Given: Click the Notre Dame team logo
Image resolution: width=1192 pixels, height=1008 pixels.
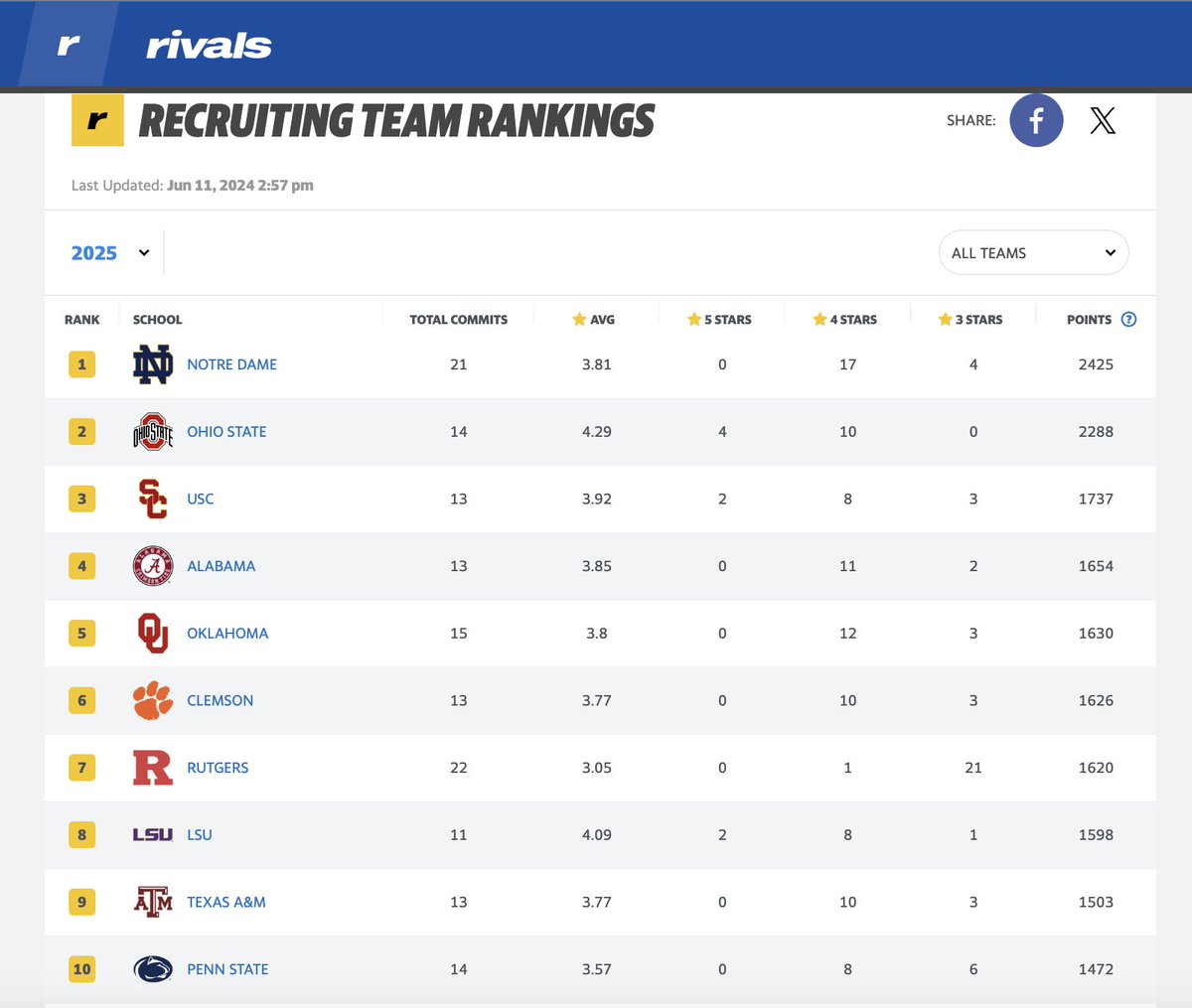Looking at the screenshot, I should coord(153,364).
